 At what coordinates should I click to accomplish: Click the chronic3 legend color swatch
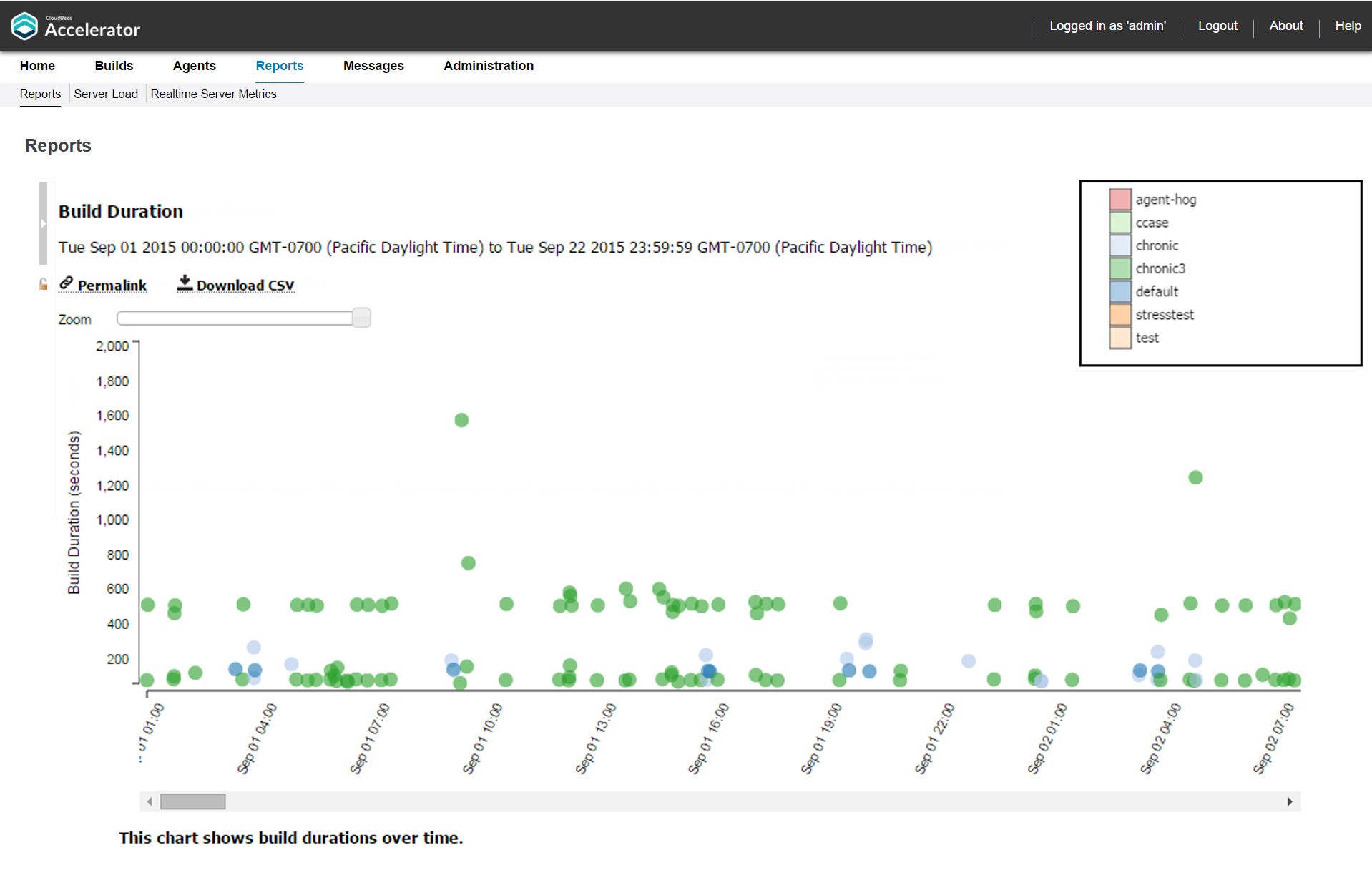pos(1120,268)
